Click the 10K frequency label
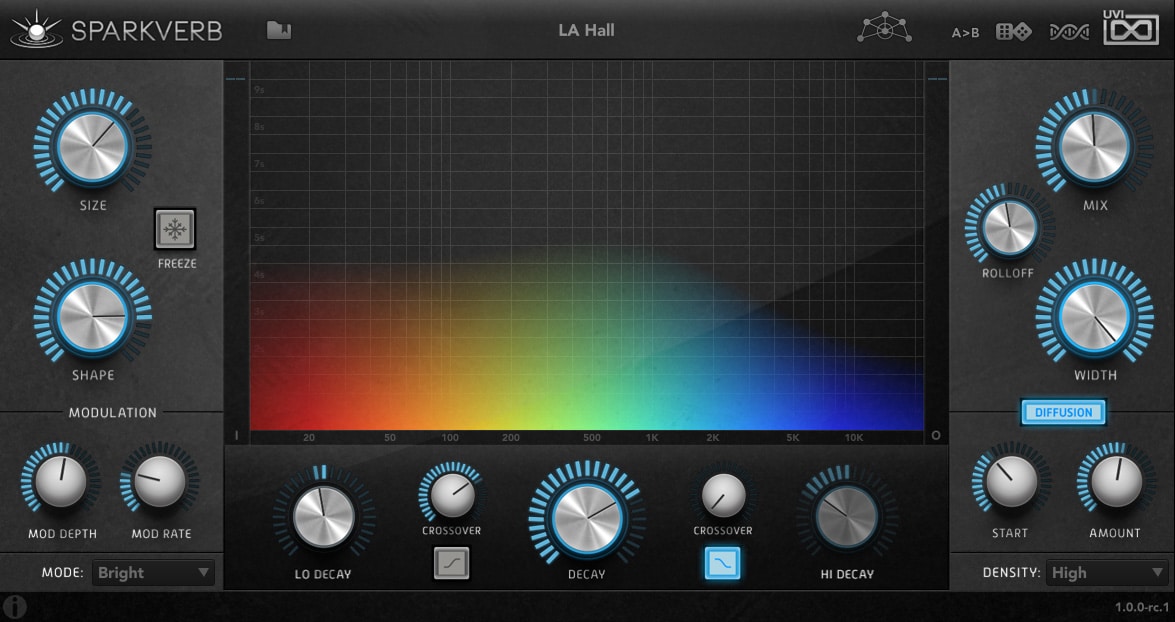This screenshot has width=1175, height=622. 854,438
